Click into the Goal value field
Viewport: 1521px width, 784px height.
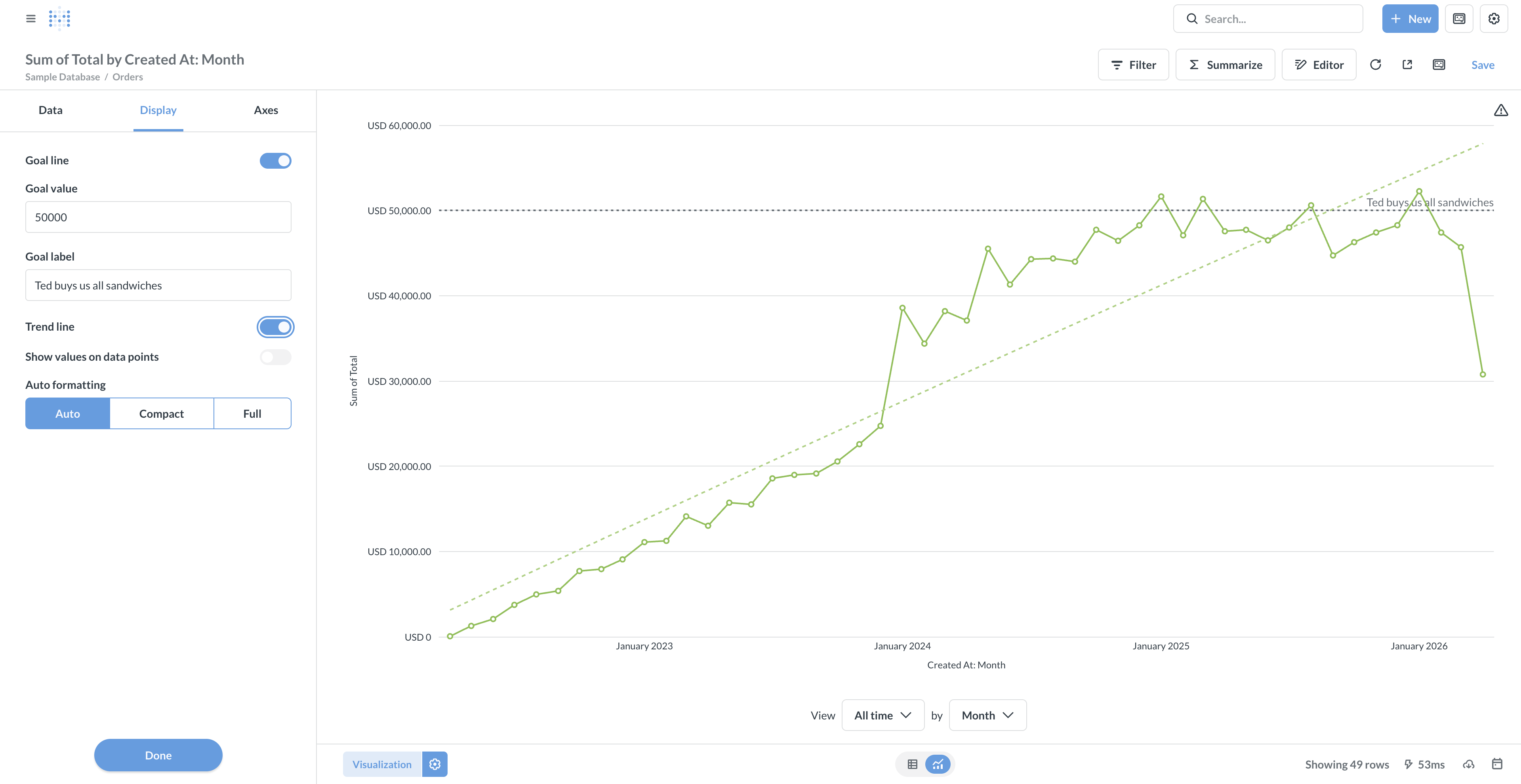158,217
